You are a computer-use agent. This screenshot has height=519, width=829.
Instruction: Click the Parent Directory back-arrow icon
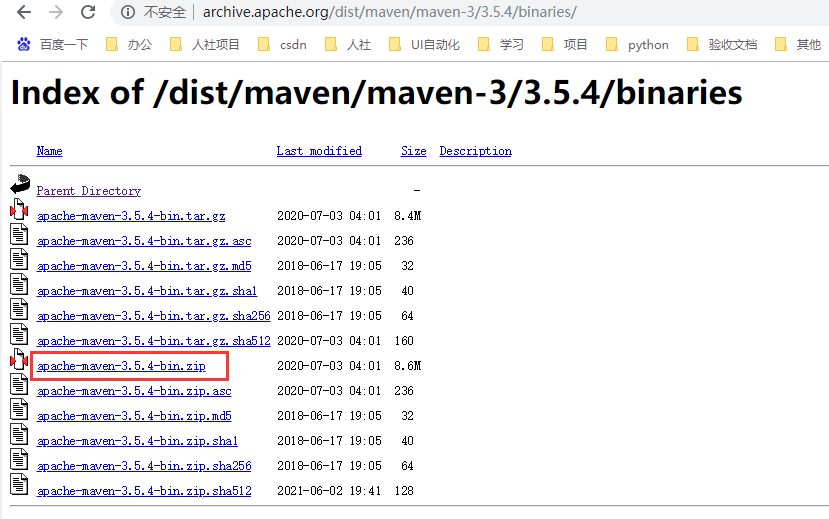(x=20, y=184)
